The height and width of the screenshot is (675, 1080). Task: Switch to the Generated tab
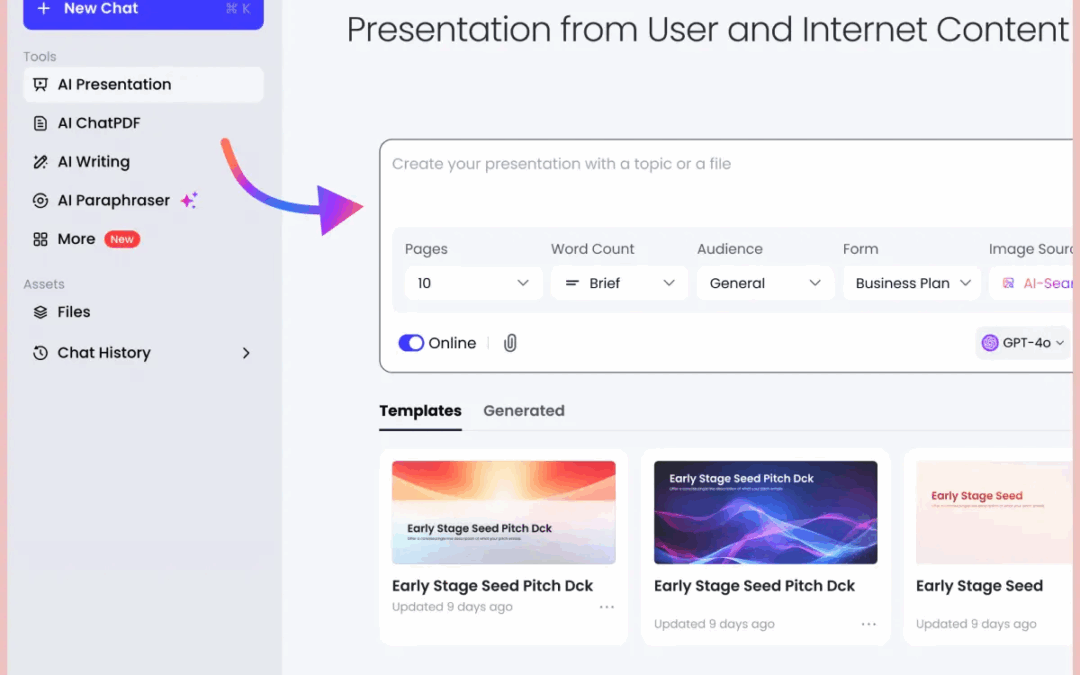(523, 411)
